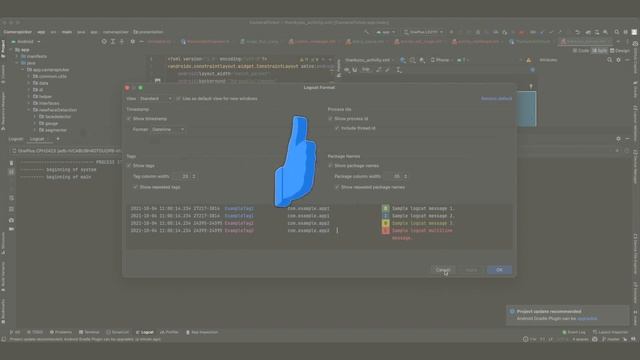Hide Project panel with the minus icon
Screen dimensions: 640x360
pos(141,42)
